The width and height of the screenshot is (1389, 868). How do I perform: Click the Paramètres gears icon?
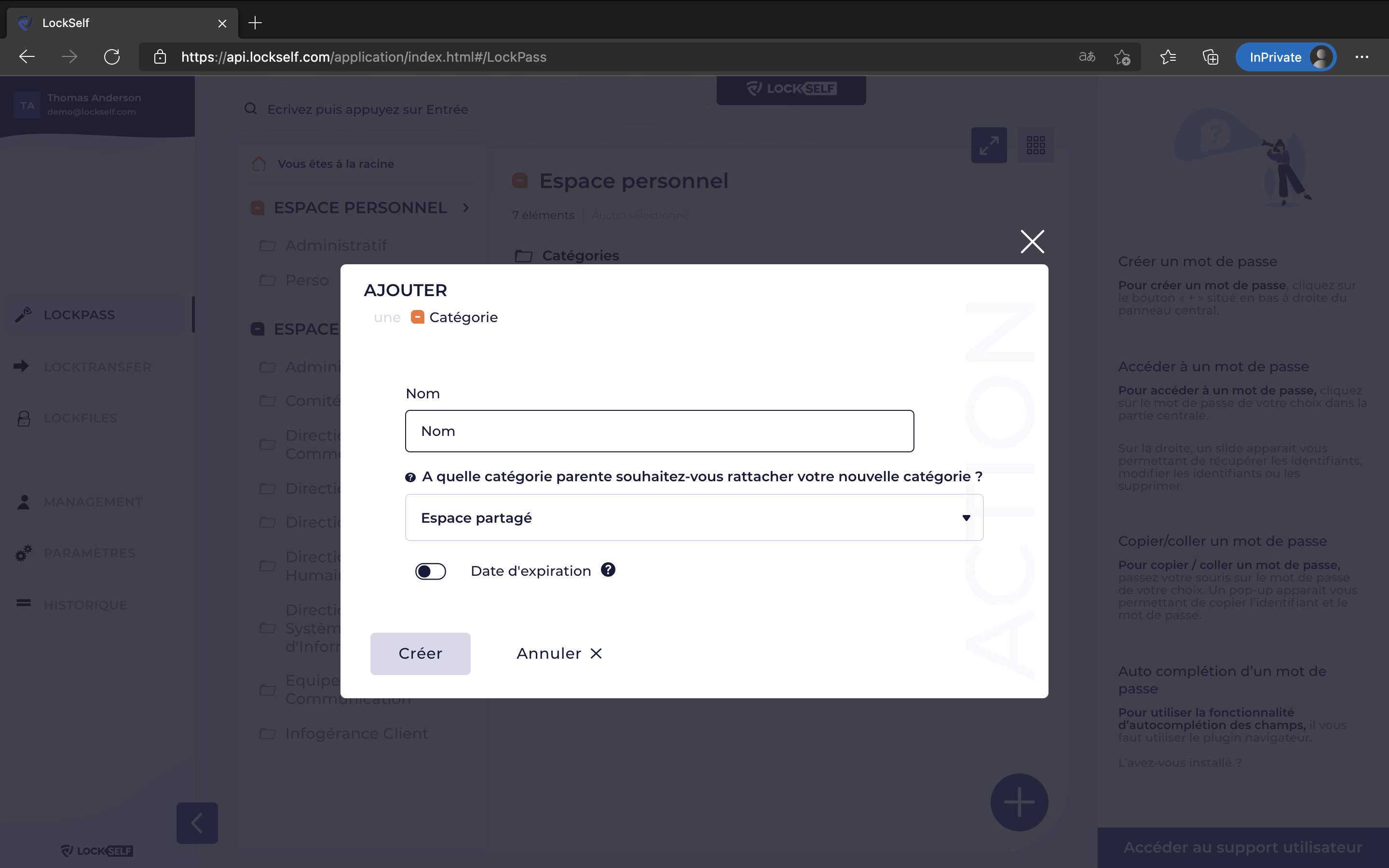pos(24,554)
